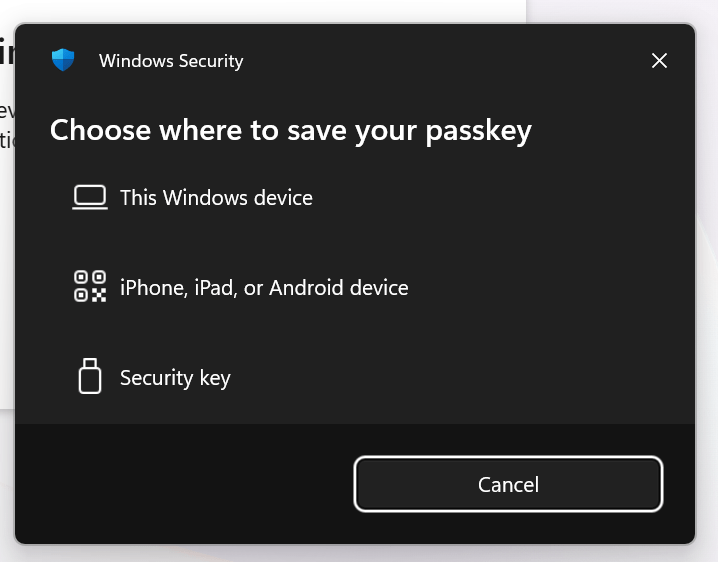Click the "Windows Security" title text
The width and height of the screenshot is (718, 562).
(171, 61)
